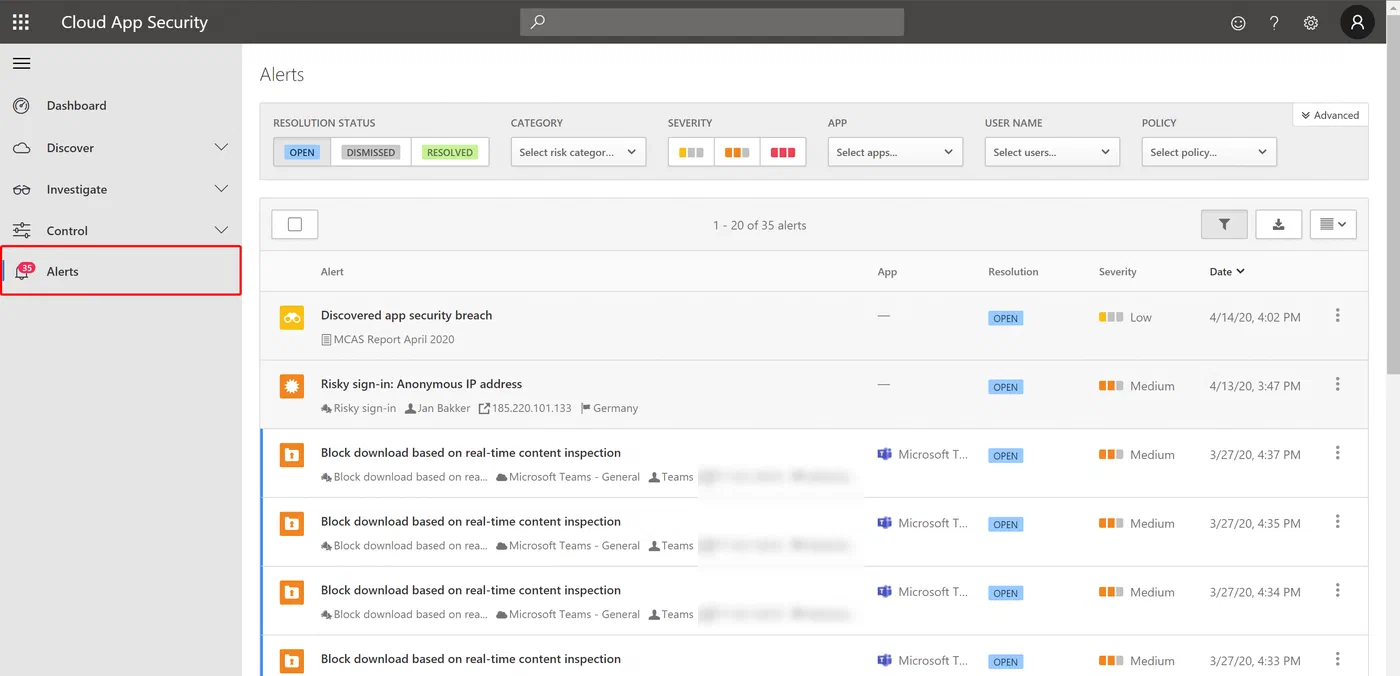Open the Select apps dropdown
Image resolution: width=1400 pixels, height=676 pixels.
[x=895, y=152]
